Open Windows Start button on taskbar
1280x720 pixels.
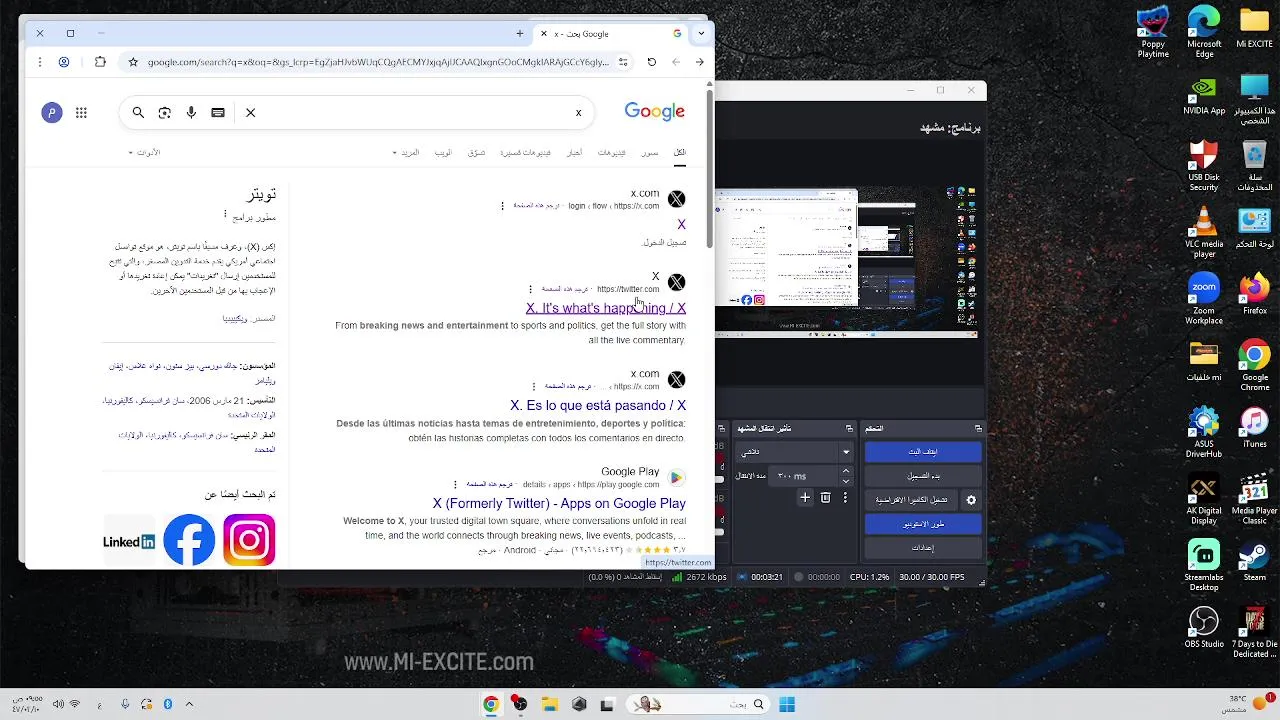point(787,705)
